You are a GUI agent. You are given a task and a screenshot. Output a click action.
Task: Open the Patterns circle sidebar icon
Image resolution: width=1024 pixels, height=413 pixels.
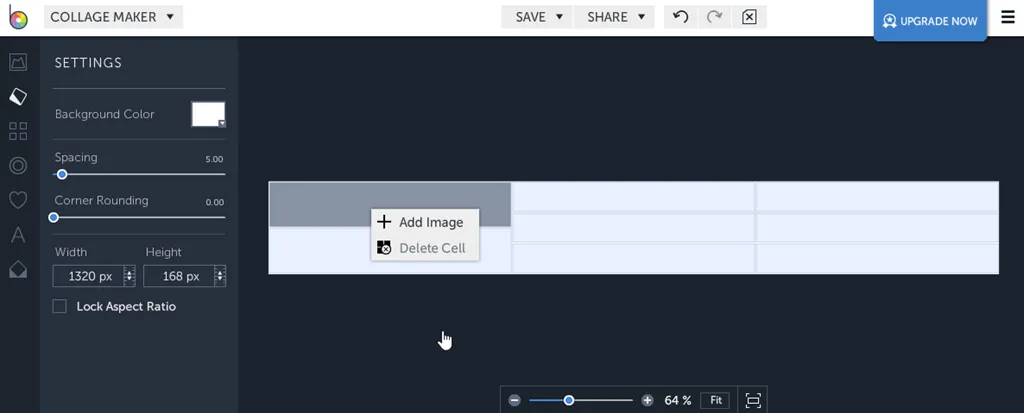[18, 166]
